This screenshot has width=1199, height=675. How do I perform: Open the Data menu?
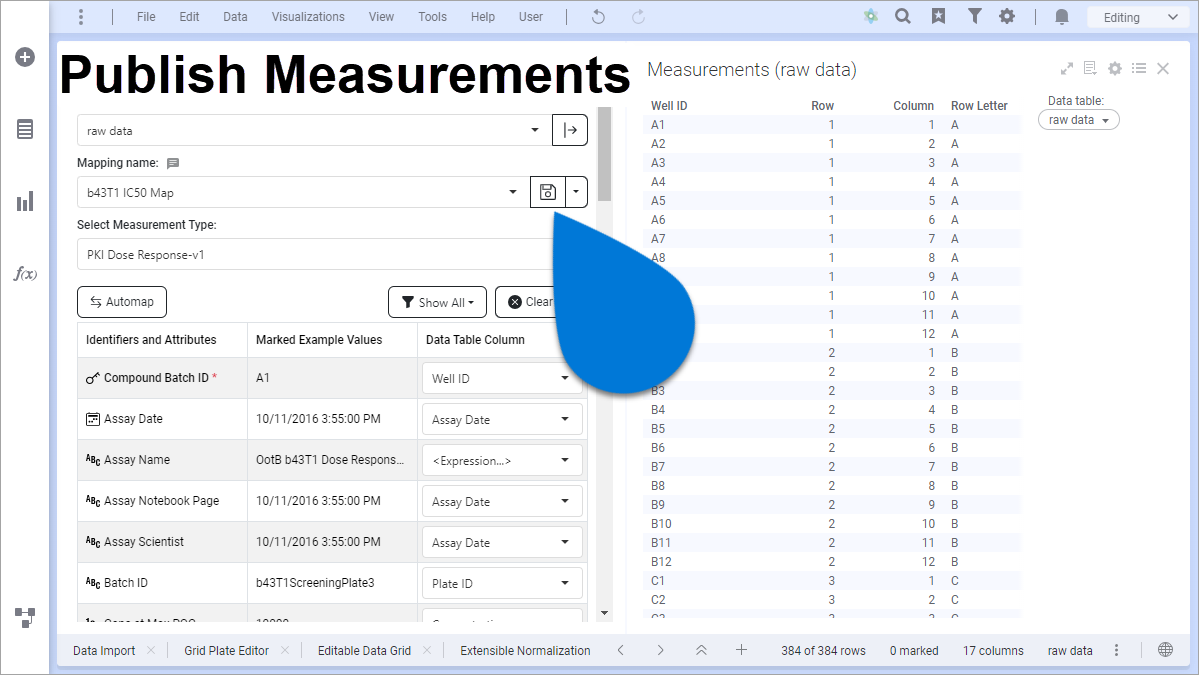click(x=235, y=17)
